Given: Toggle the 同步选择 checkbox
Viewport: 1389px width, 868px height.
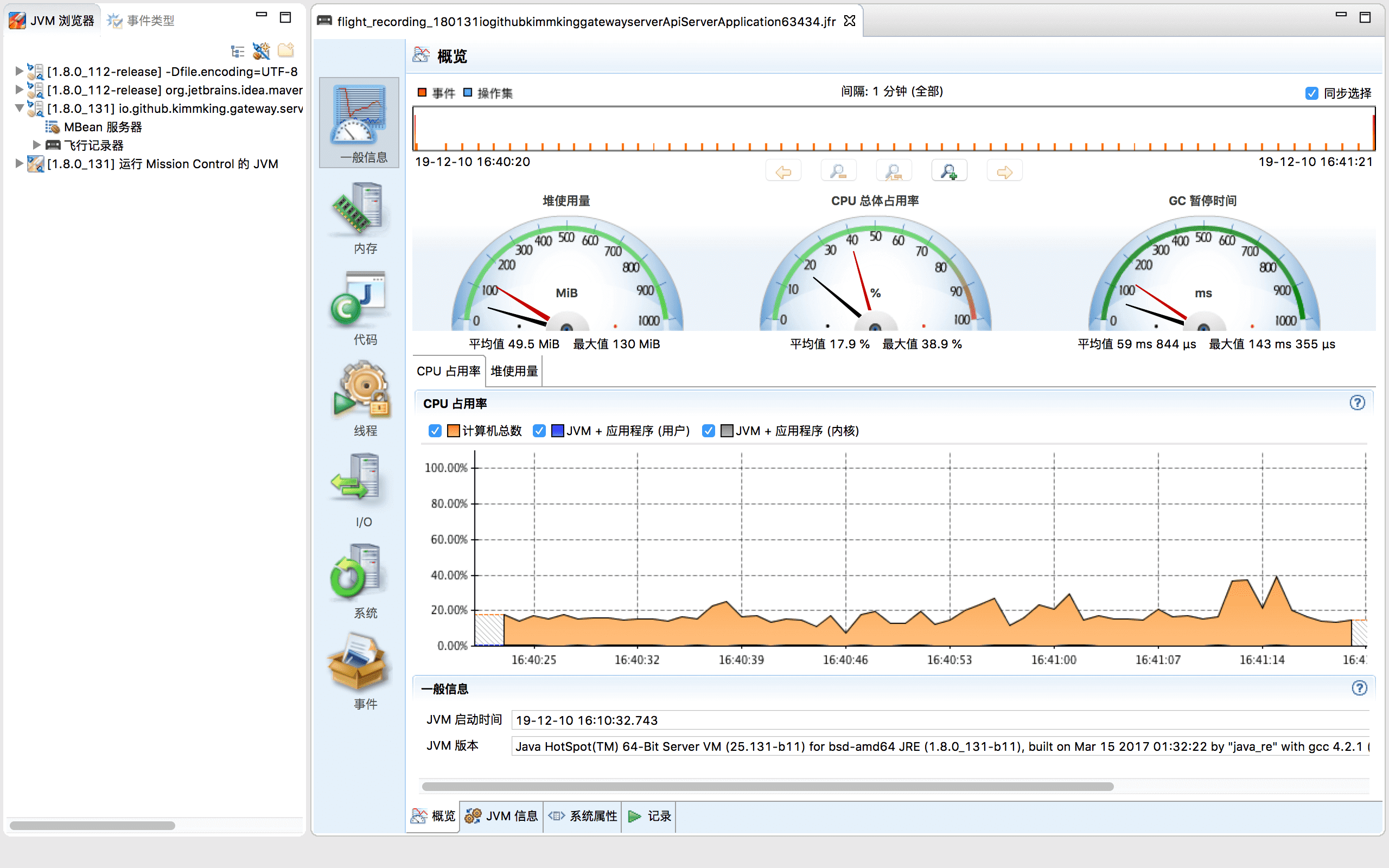Looking at the screenshot, I should pos(1311,93).
